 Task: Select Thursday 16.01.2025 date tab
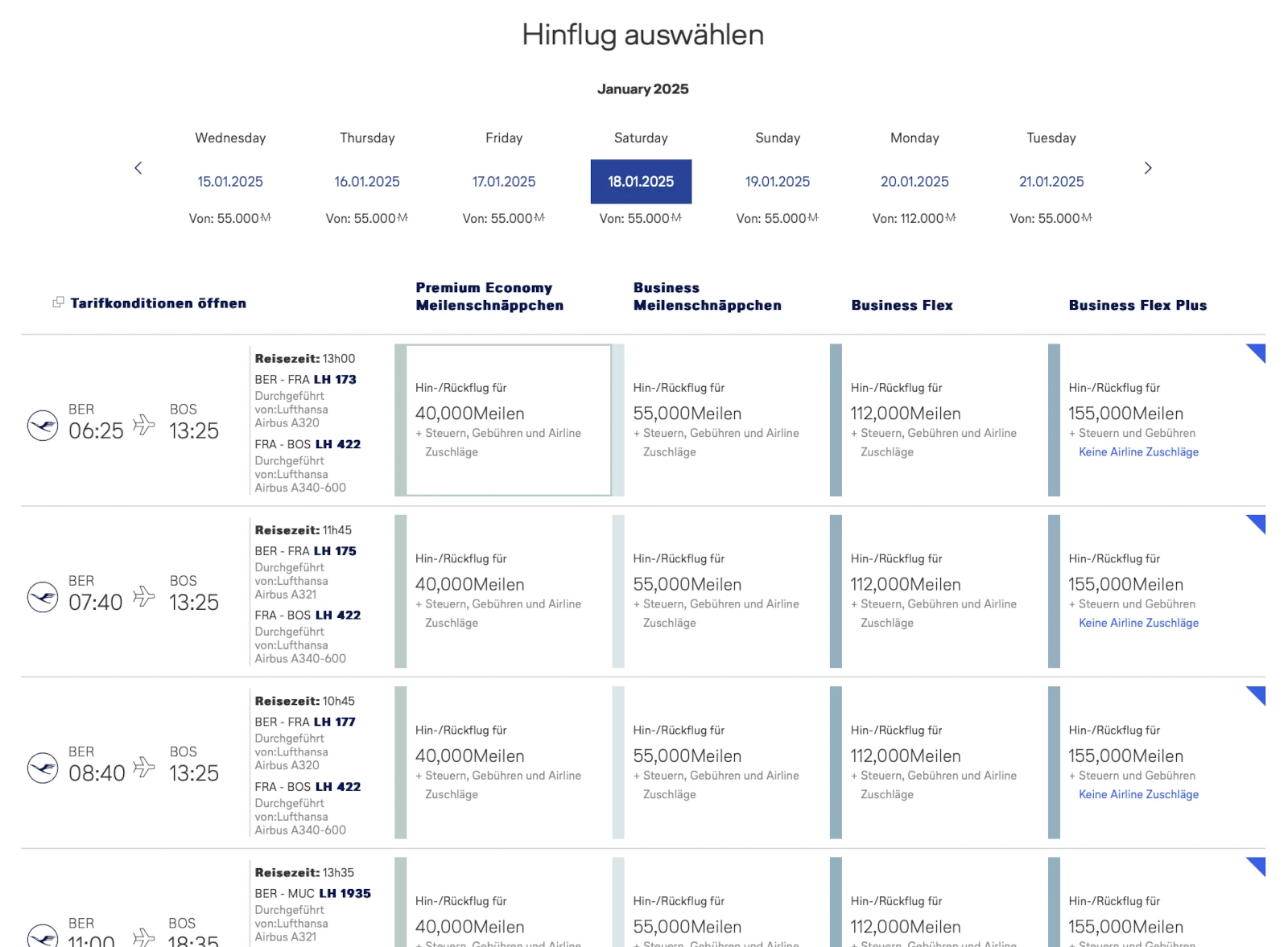[367, 182]
